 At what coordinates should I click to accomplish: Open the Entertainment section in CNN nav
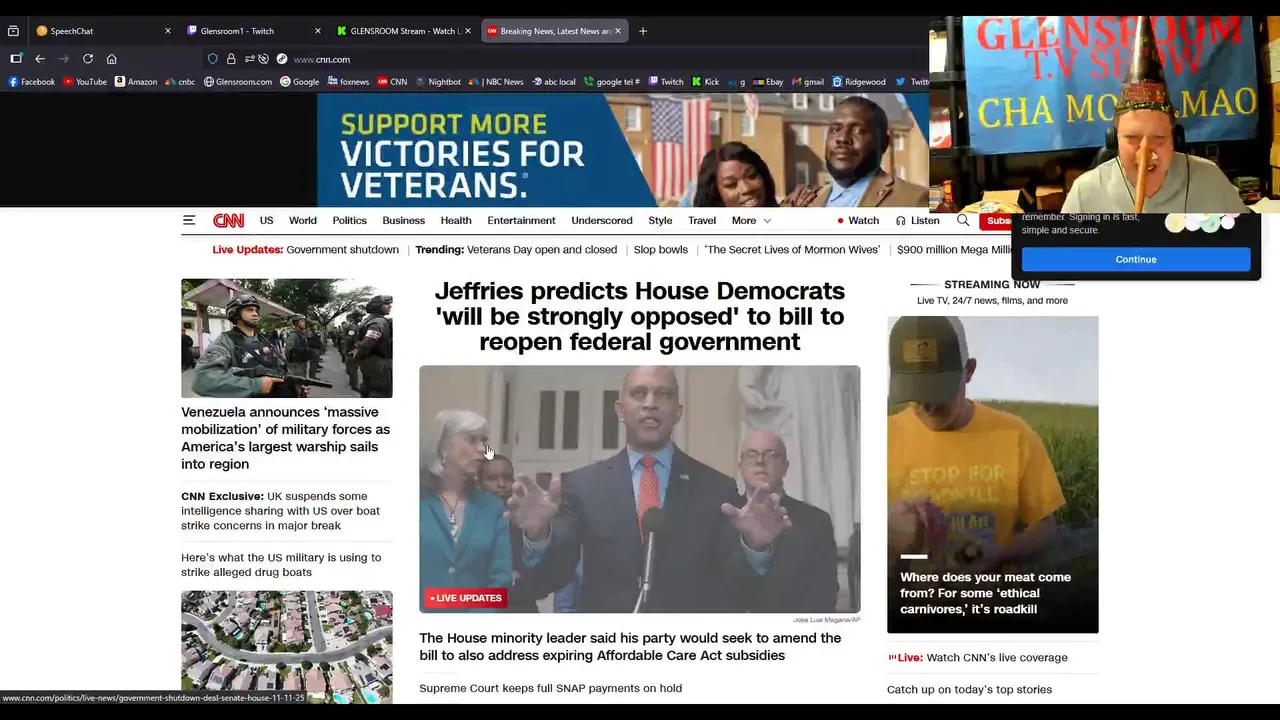pyautogui.click(x=521, y=221)
